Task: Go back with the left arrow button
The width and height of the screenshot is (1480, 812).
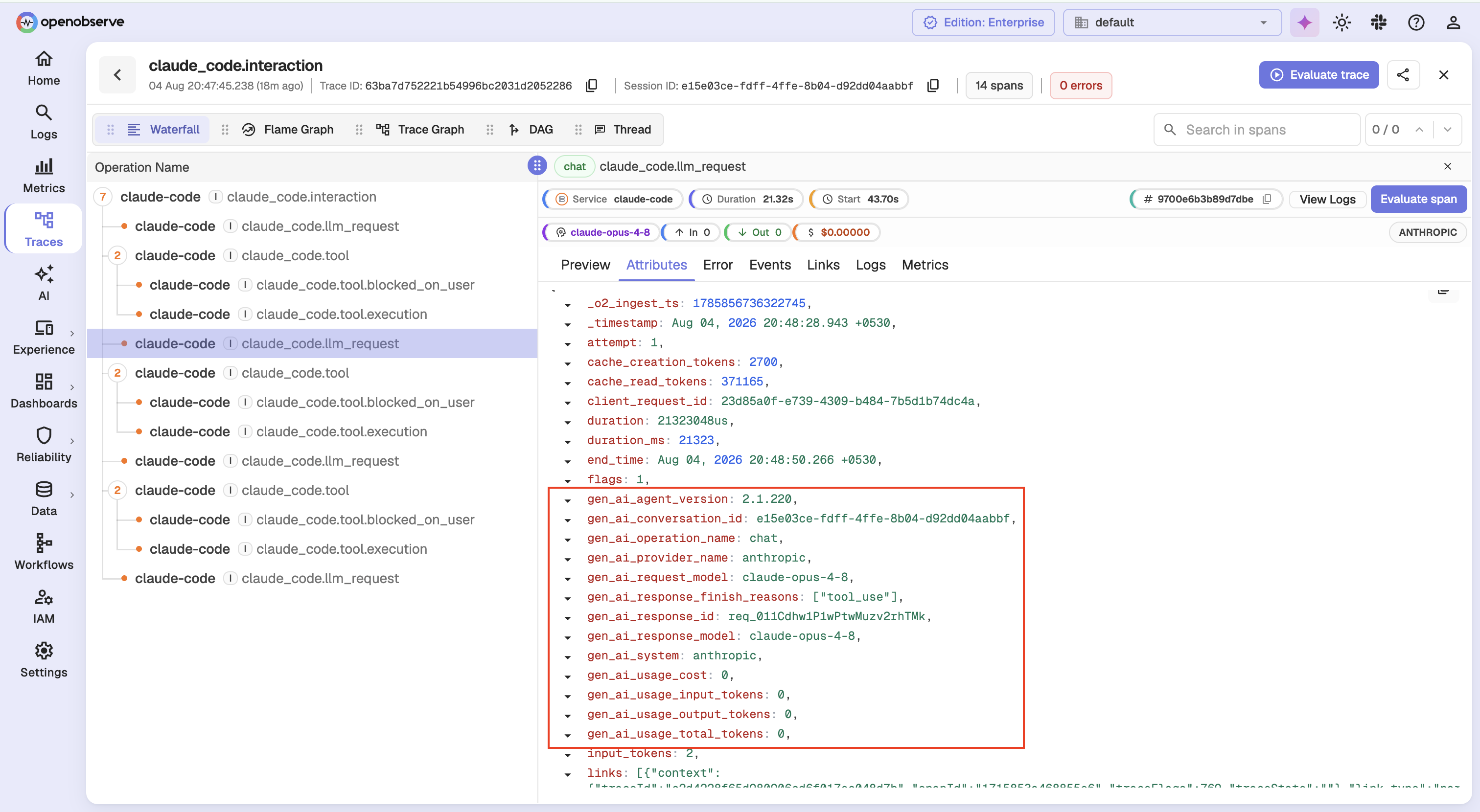Action: coord(117,75)
